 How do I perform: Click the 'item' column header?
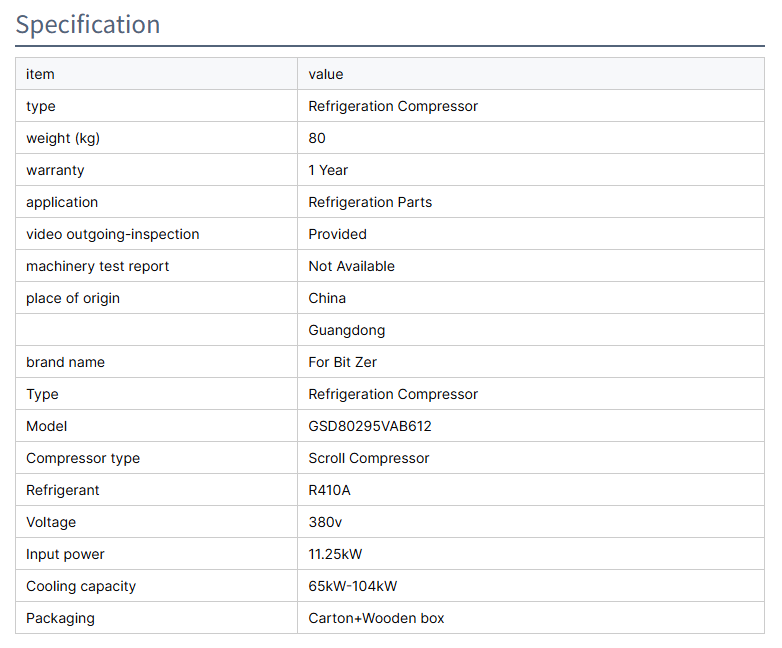40,74
